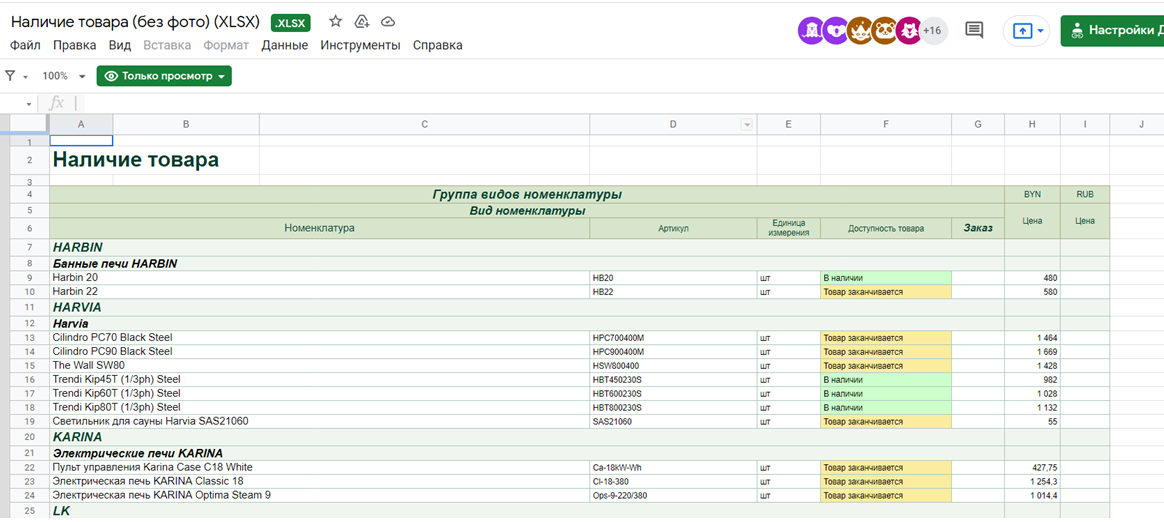Image resolution: width=1164 pixels, height=522 pixels.
Task: Click the pink wolf collaborator avatar
Action: 909,30
